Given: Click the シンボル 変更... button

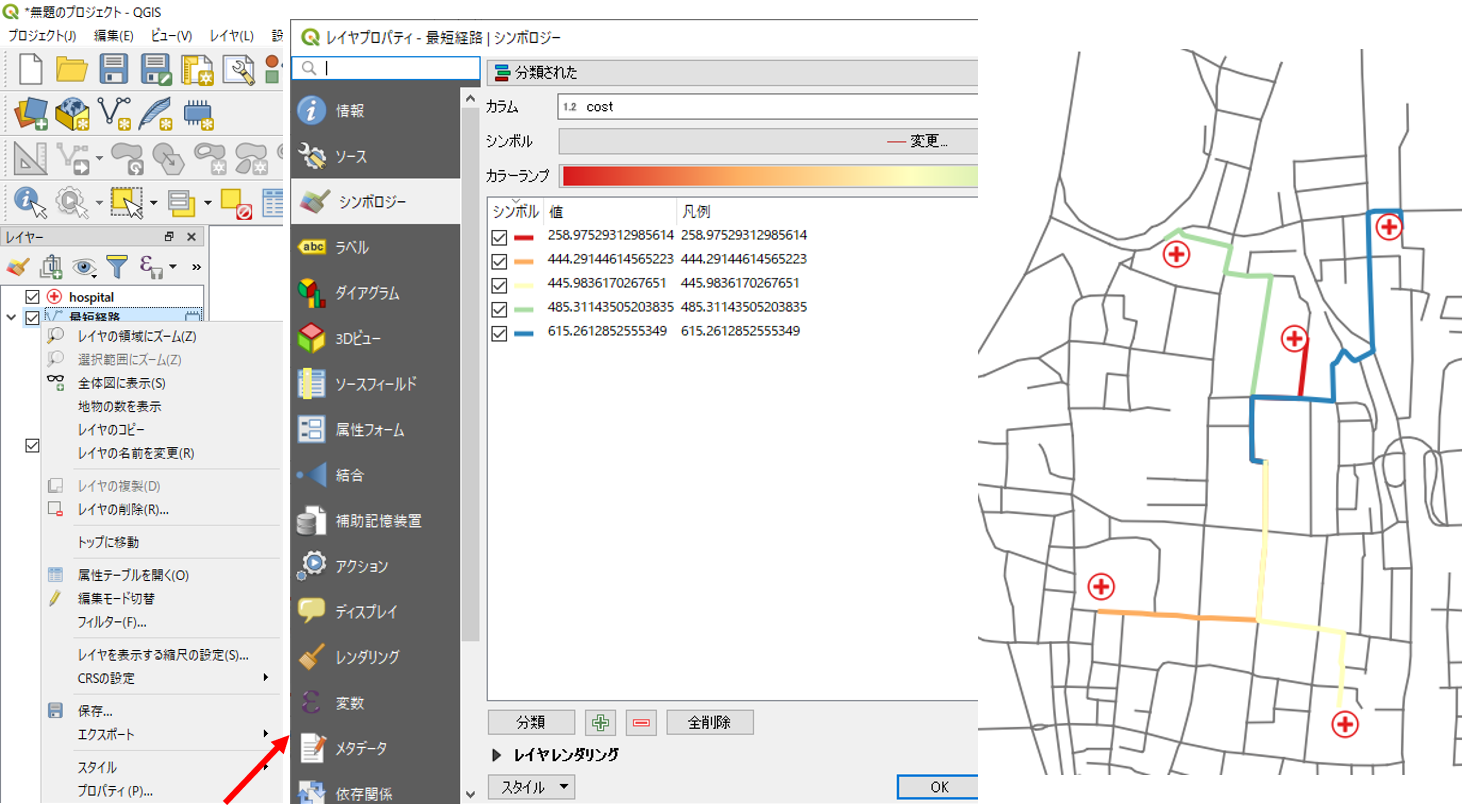Looking at the screenshot, I should tap(767, 141).
